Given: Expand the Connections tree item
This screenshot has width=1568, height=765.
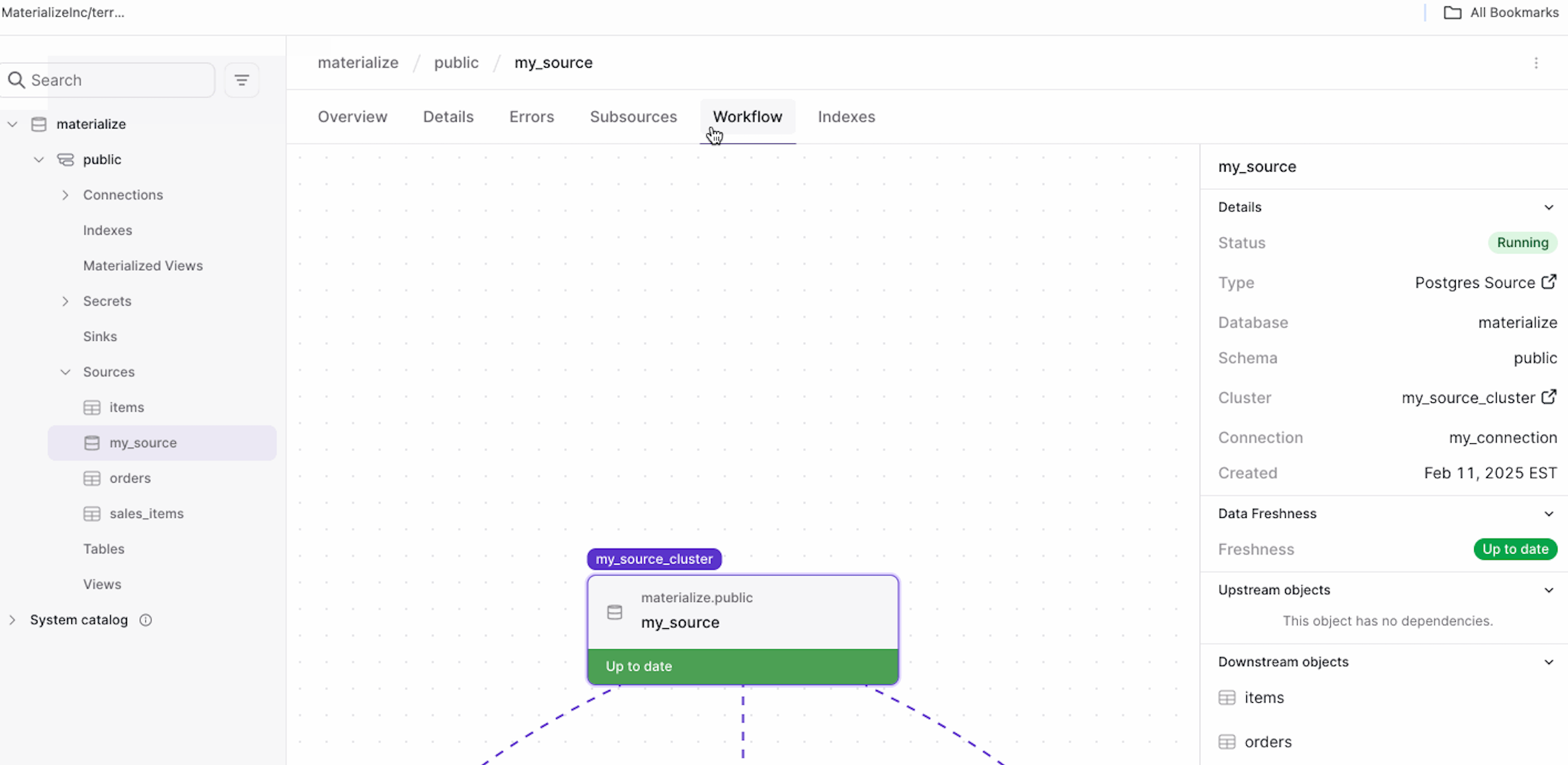Looking at the screenshot, I should pos(65,195).
